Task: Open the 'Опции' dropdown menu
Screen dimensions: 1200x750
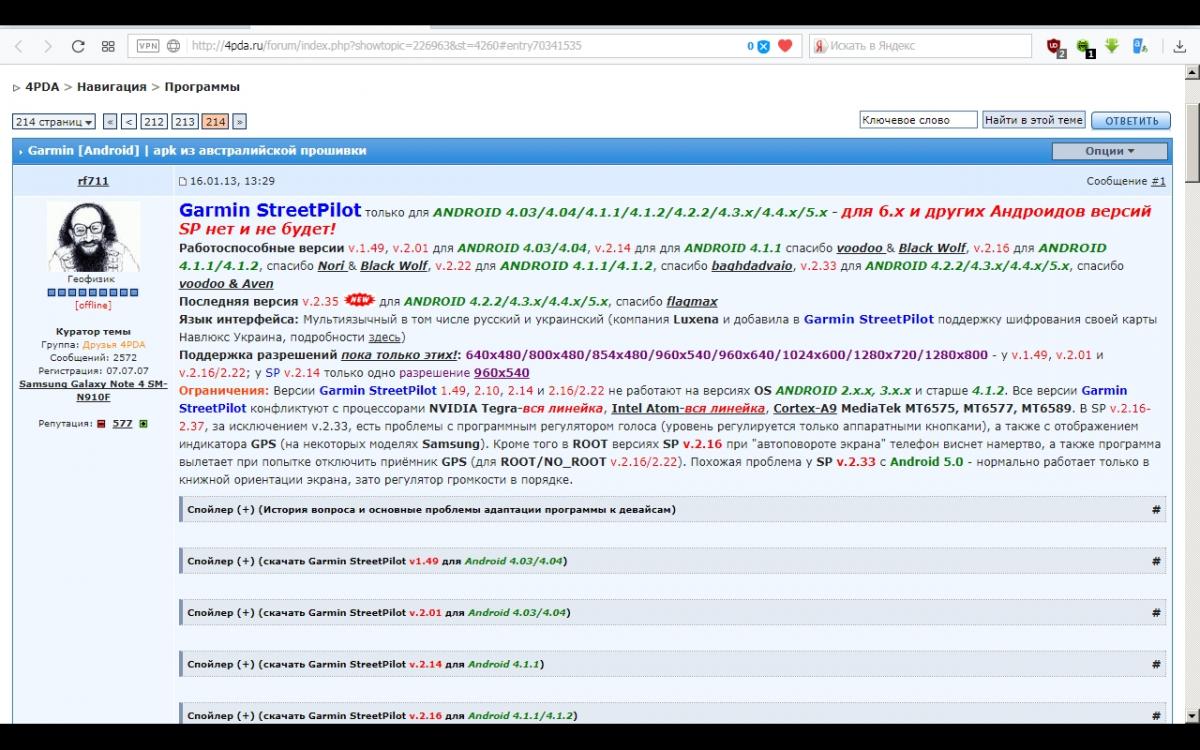Action: [x=1109, y=151]
